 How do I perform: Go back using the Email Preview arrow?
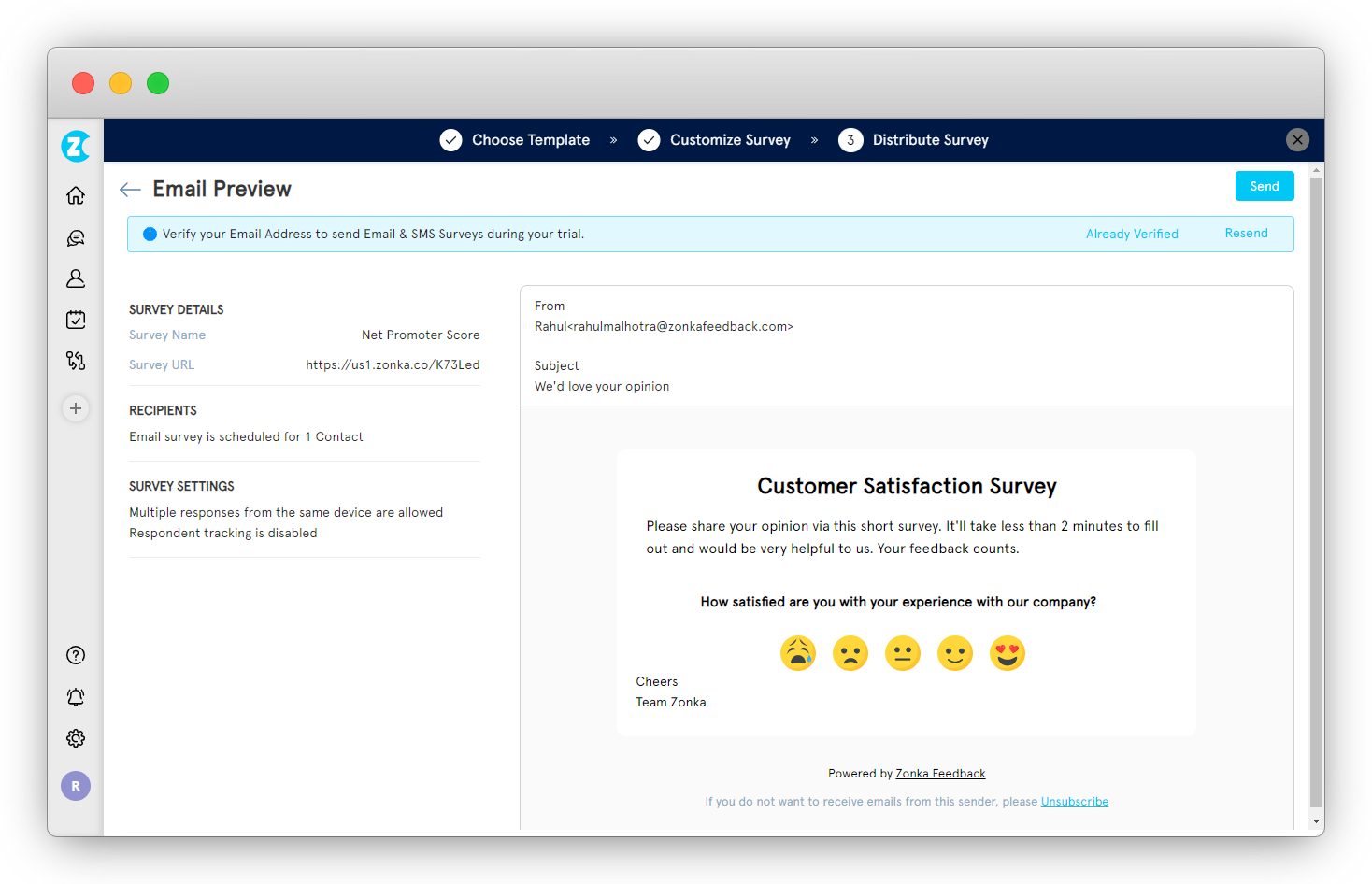(130, 189)
